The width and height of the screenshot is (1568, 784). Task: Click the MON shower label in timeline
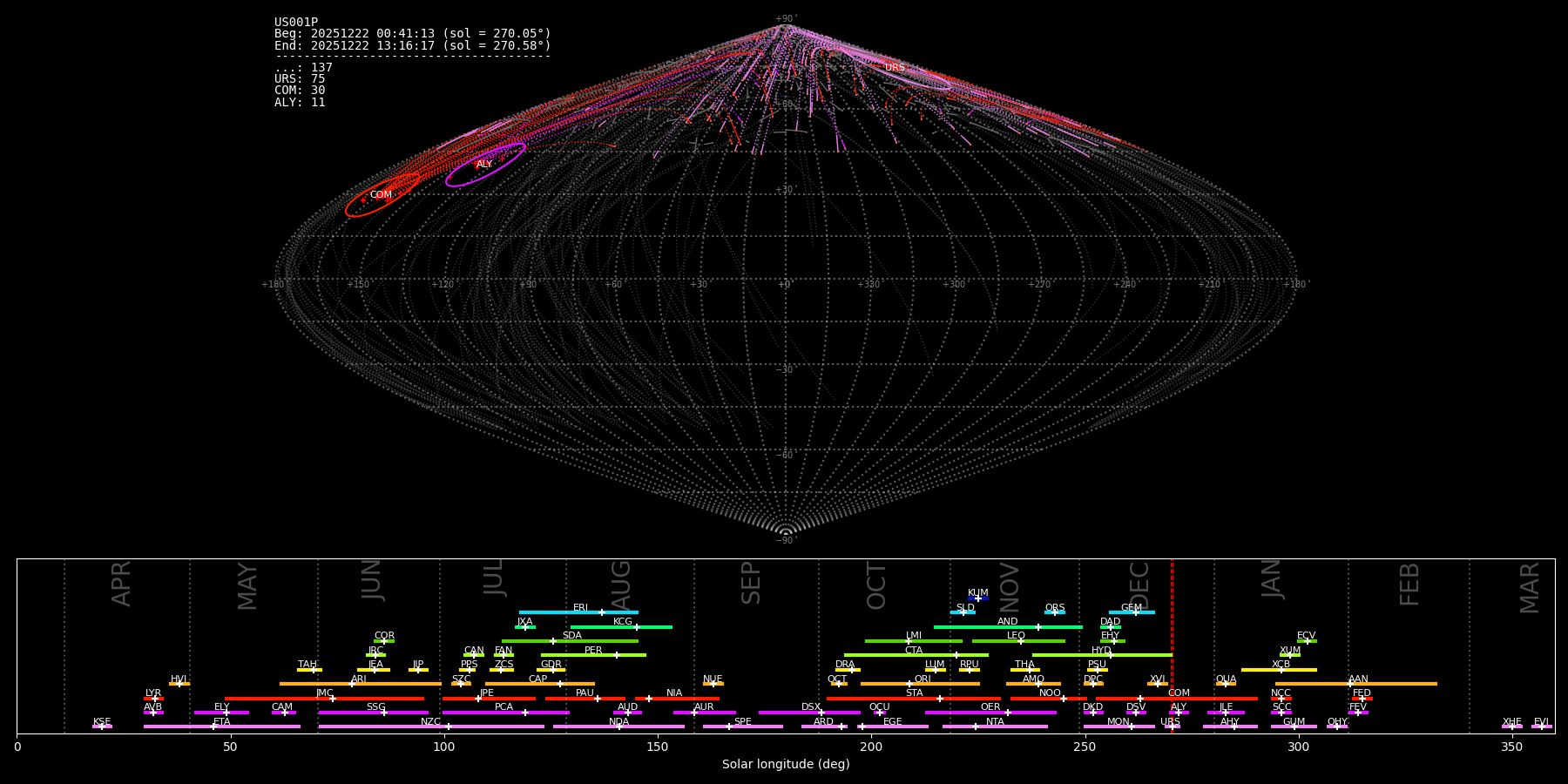click(x=1119, y=722)
